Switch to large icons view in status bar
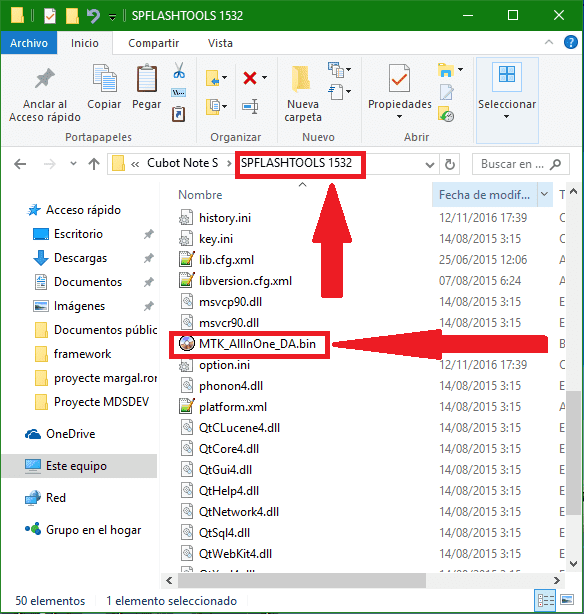This screenshot has width=584, height=614. [567, 600]
